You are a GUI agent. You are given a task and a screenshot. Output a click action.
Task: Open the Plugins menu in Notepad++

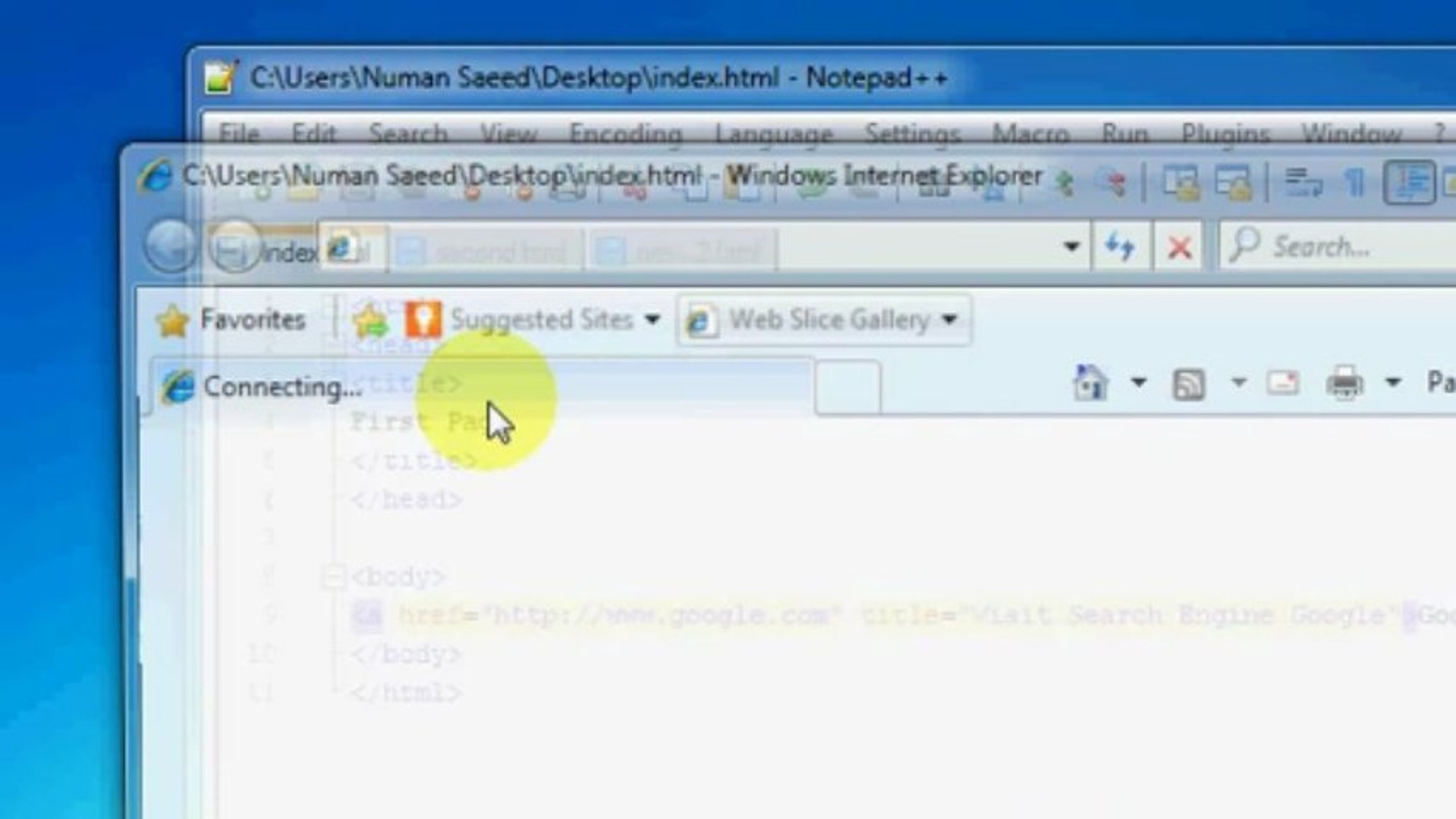coord(1225,134)
